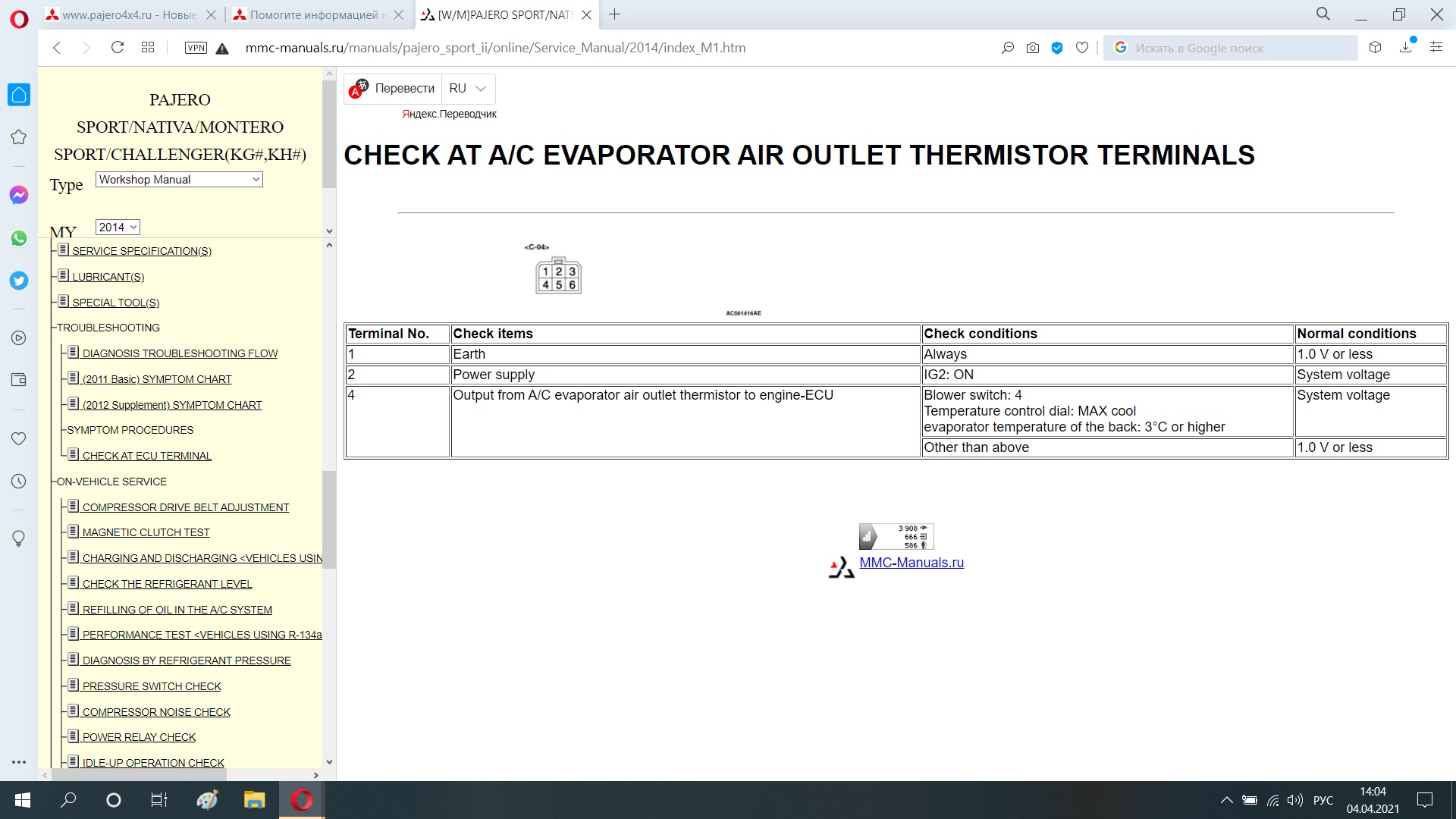The height and width of the screenshot is (819, 1456).
Task: Open WhatsApp sidebar panel
Action: click(19, 238)
